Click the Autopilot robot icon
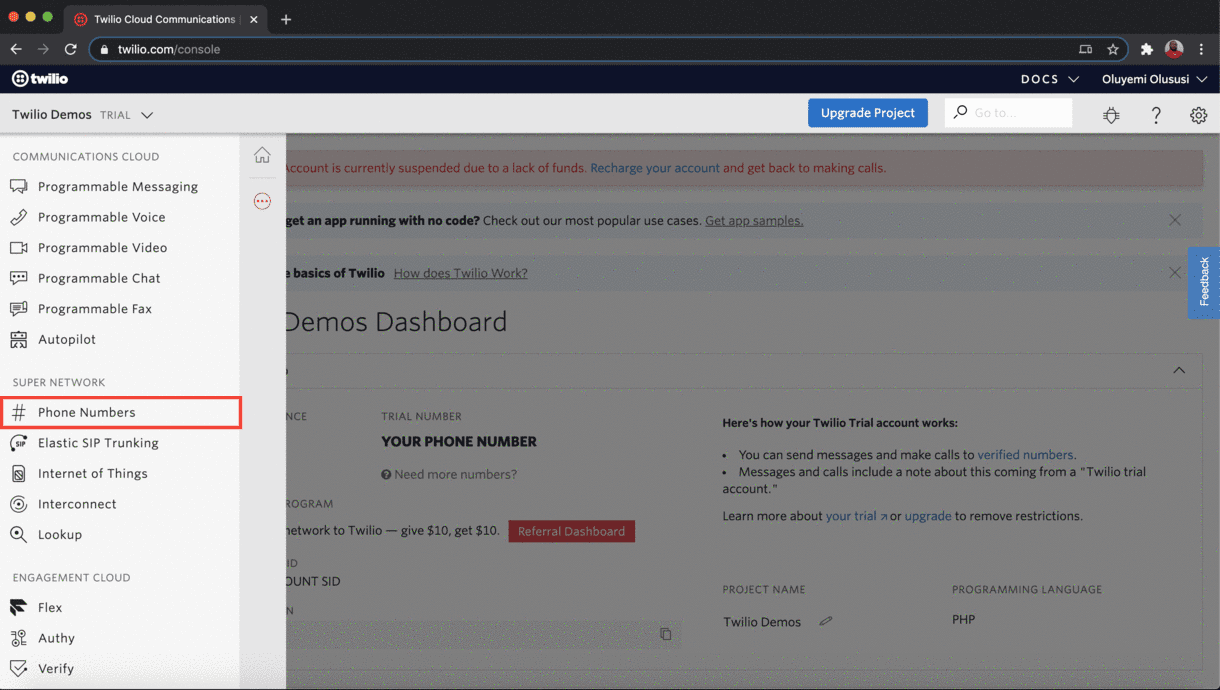1220x690 pixels. tap(18, 340)
